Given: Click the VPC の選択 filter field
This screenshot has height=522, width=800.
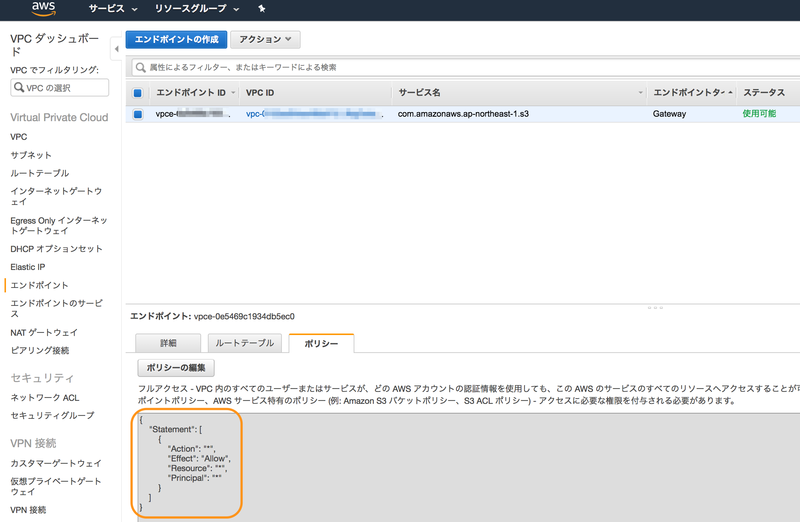Looking at the screenshot, I should click(x=60, y=87).
